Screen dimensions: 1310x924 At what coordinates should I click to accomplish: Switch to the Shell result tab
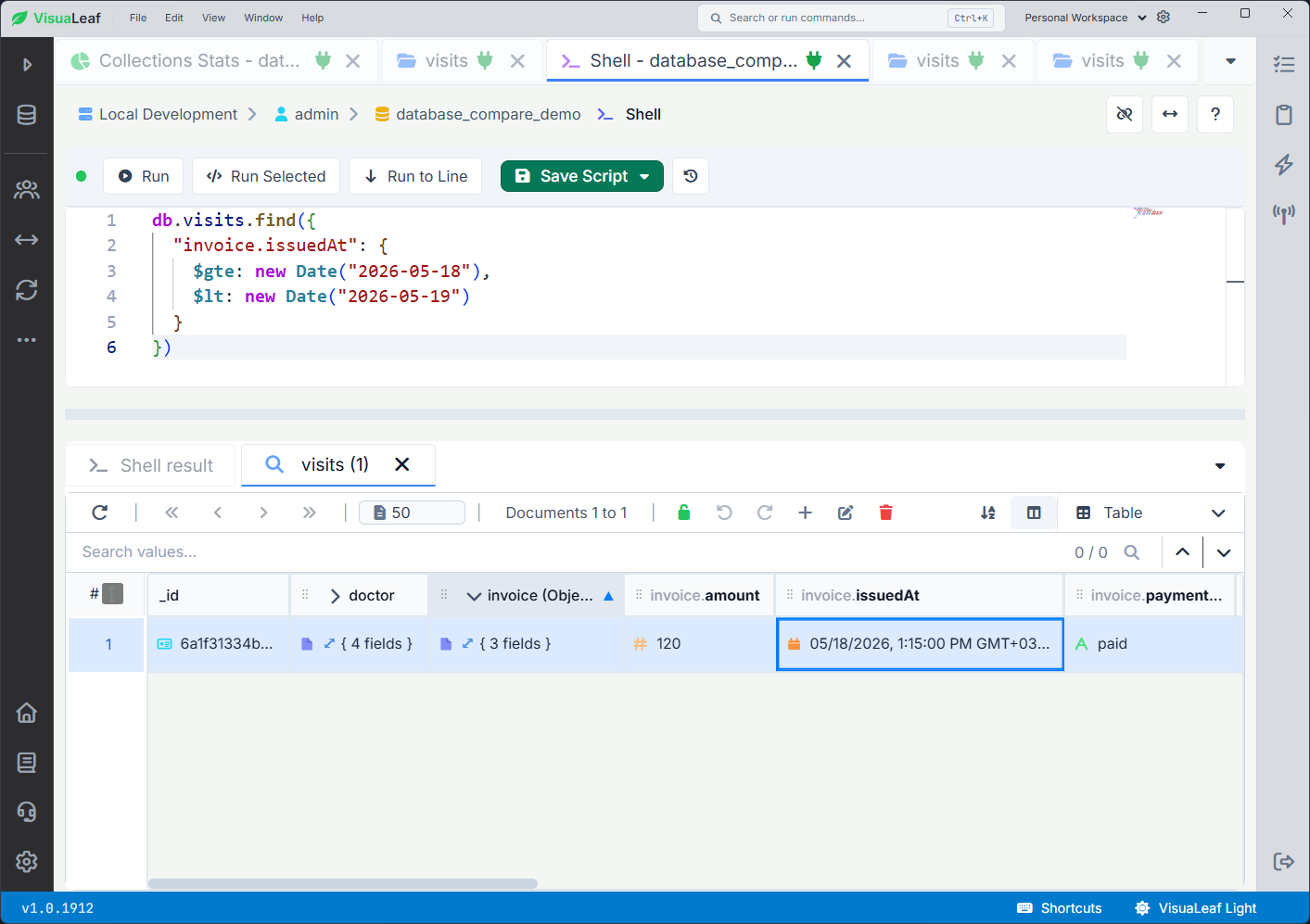pyautogui.click(x=151, y=465)
